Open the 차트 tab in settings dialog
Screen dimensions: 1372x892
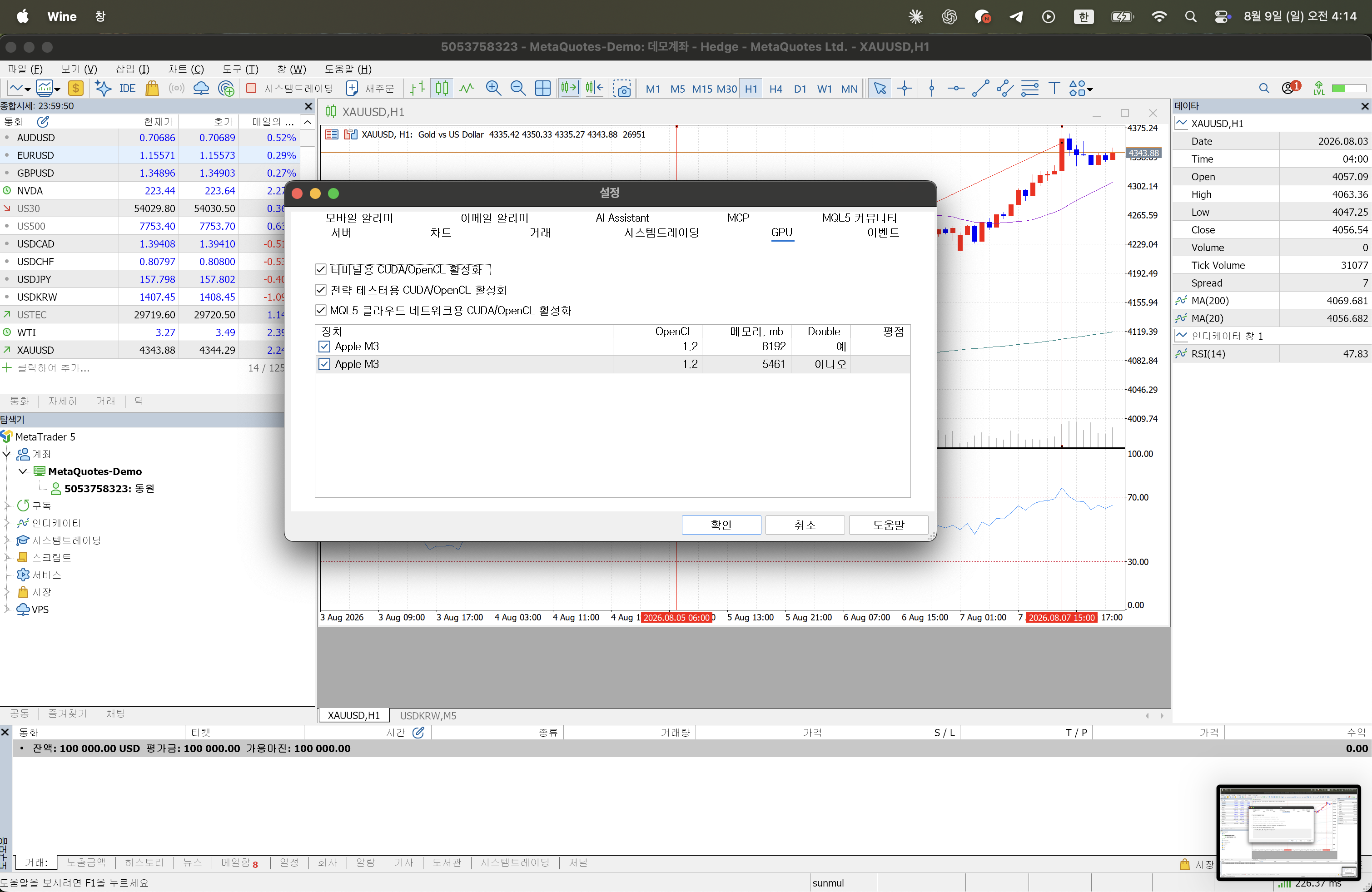click(x=440, y=232)
